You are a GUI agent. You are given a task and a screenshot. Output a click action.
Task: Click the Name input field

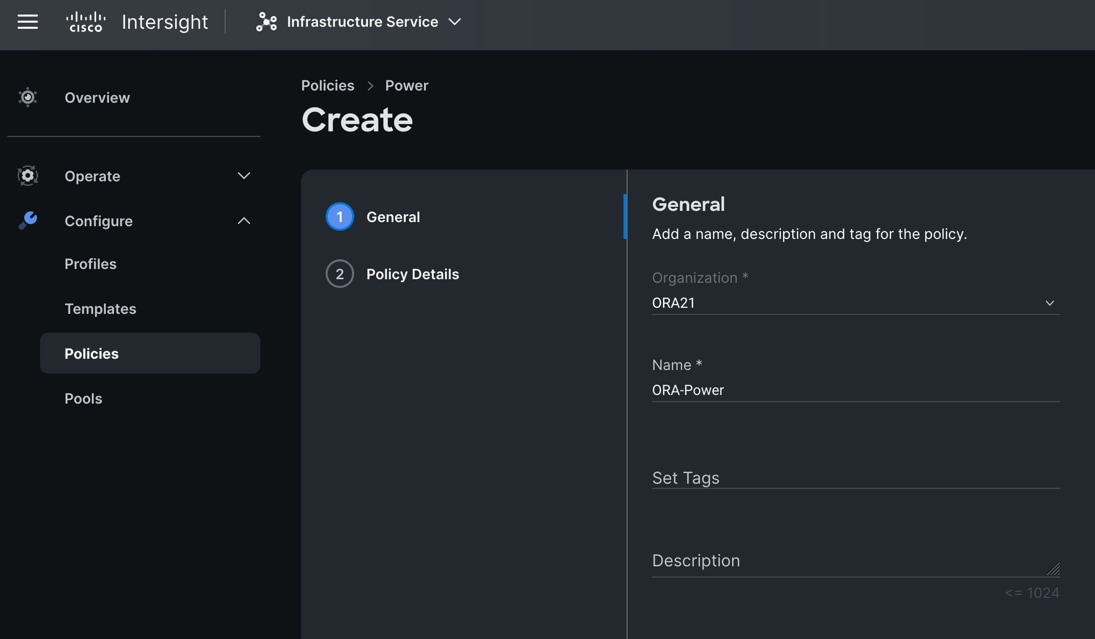tap(855, 390)
